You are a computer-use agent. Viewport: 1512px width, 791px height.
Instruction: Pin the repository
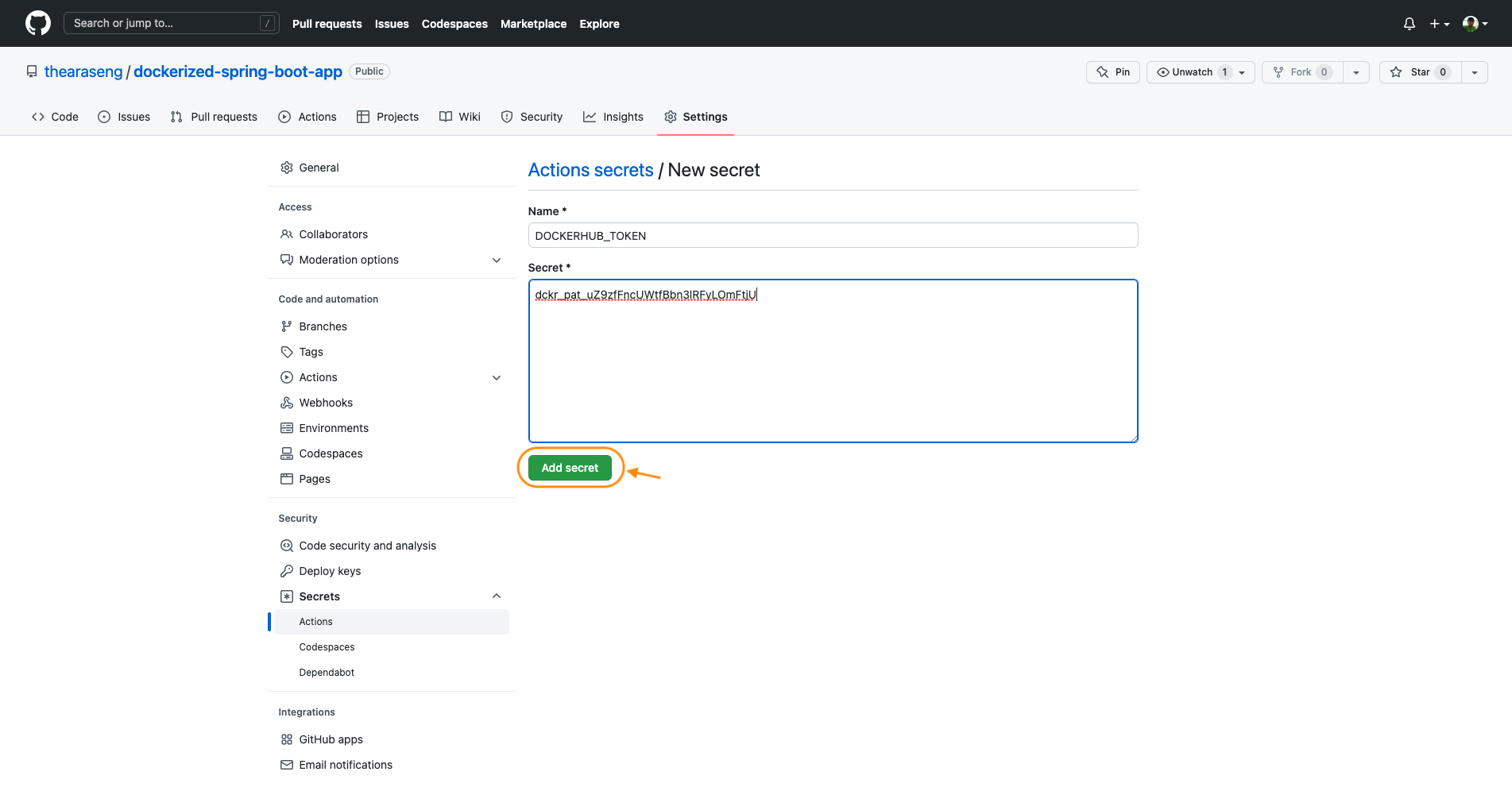point(1113,72)
